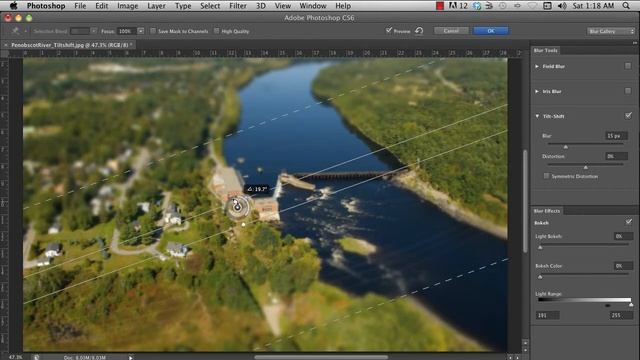This screenshot has width=640, height=360.
Task: Click the Light Bokeh value field
Action: click(x=623, y=236)
